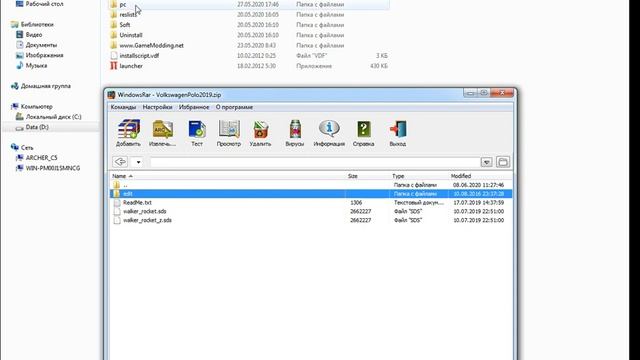Select www.GameModding.net folder in Explorer

pos(249,45)
